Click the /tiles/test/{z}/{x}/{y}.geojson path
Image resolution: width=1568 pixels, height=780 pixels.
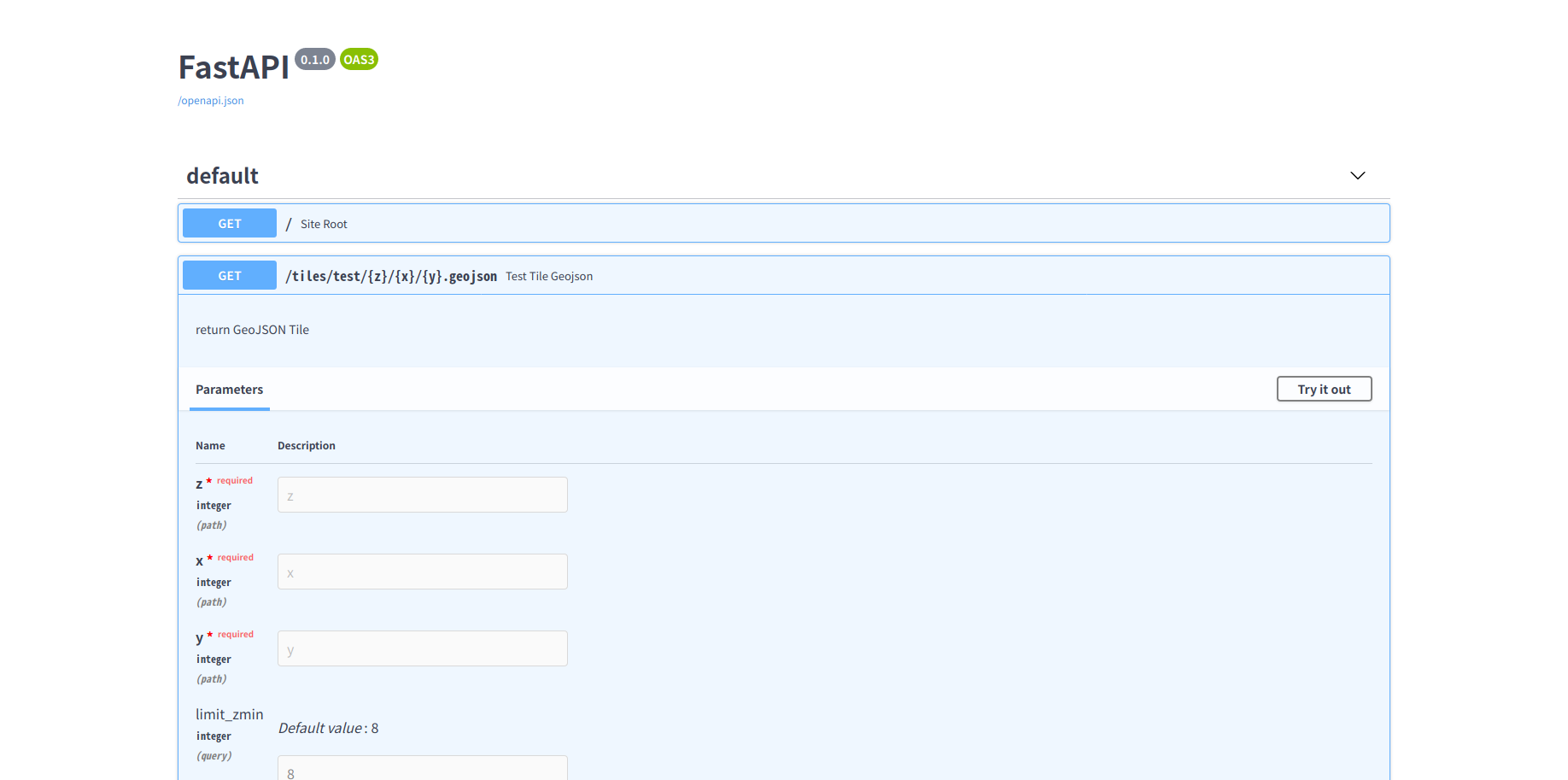pyautogui.click(x=391, y=276)
